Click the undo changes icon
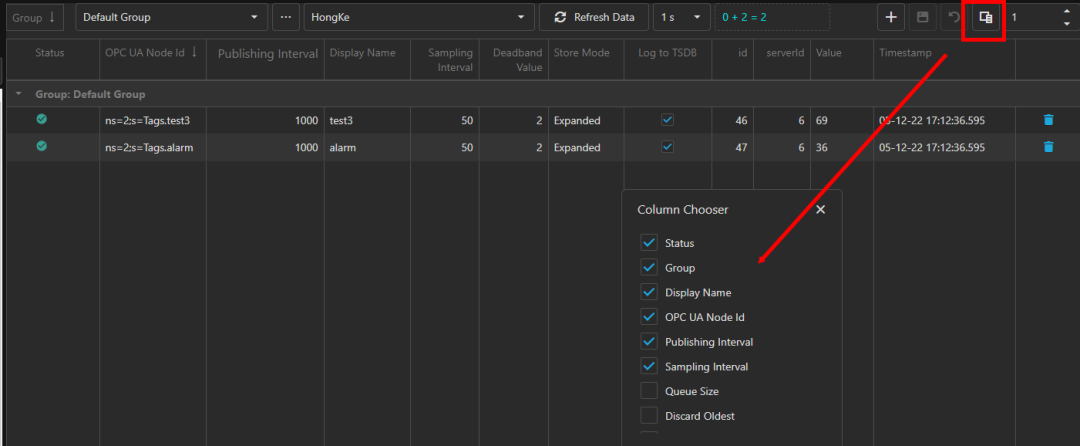1080x446 pixels. (953, 17)
